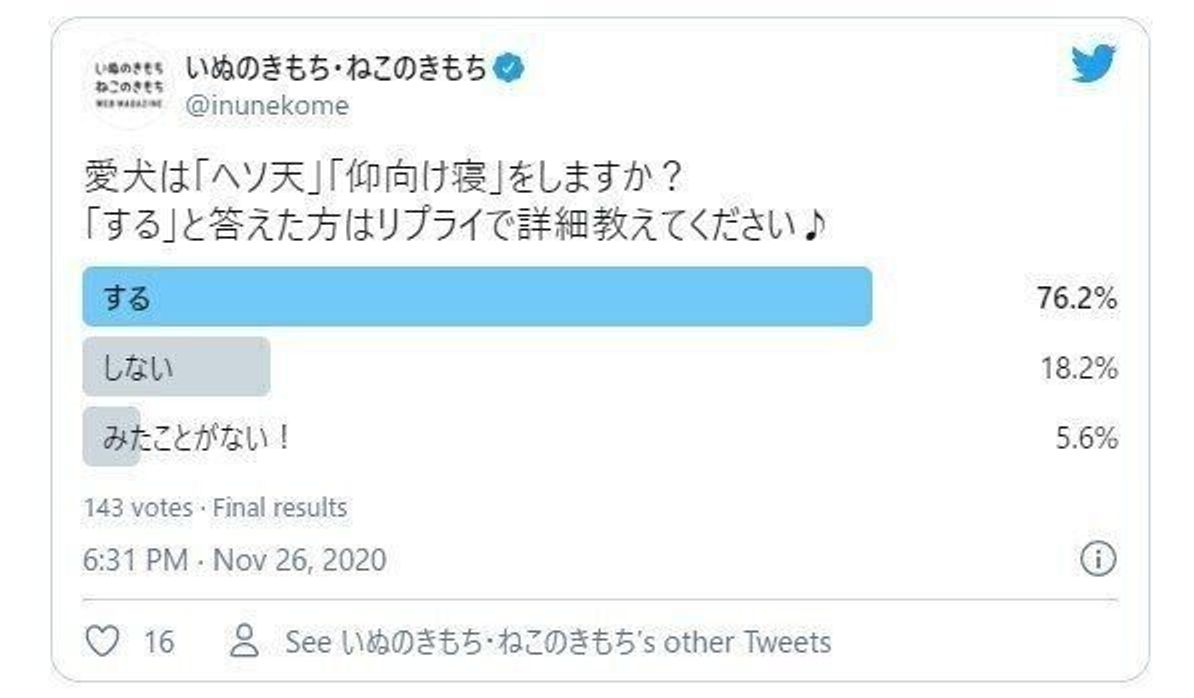Open the tweet info icon
1194x698 pixels.
pyautogui.click(x=1098, y=559)
